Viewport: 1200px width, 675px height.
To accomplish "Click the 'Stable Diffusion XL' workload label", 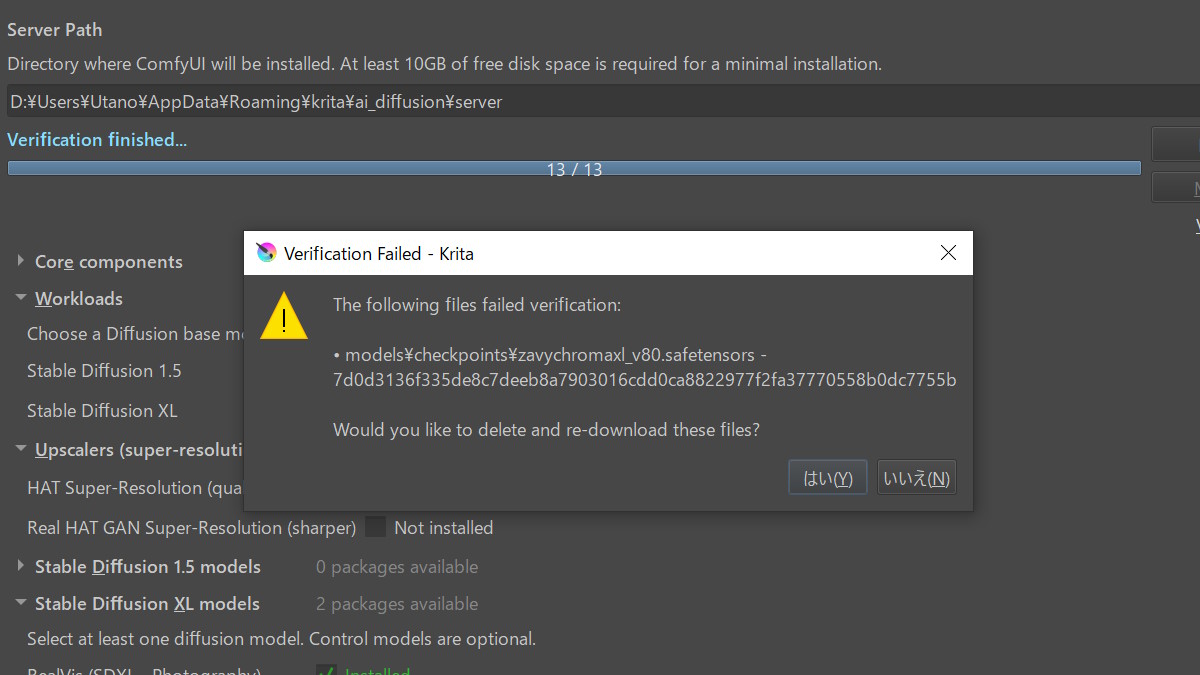I will click(x=102, y=411).
